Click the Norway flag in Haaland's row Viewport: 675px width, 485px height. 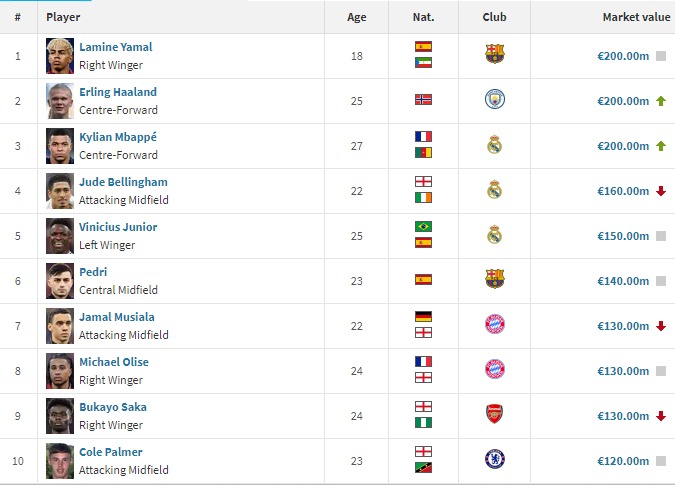[423, 100]
